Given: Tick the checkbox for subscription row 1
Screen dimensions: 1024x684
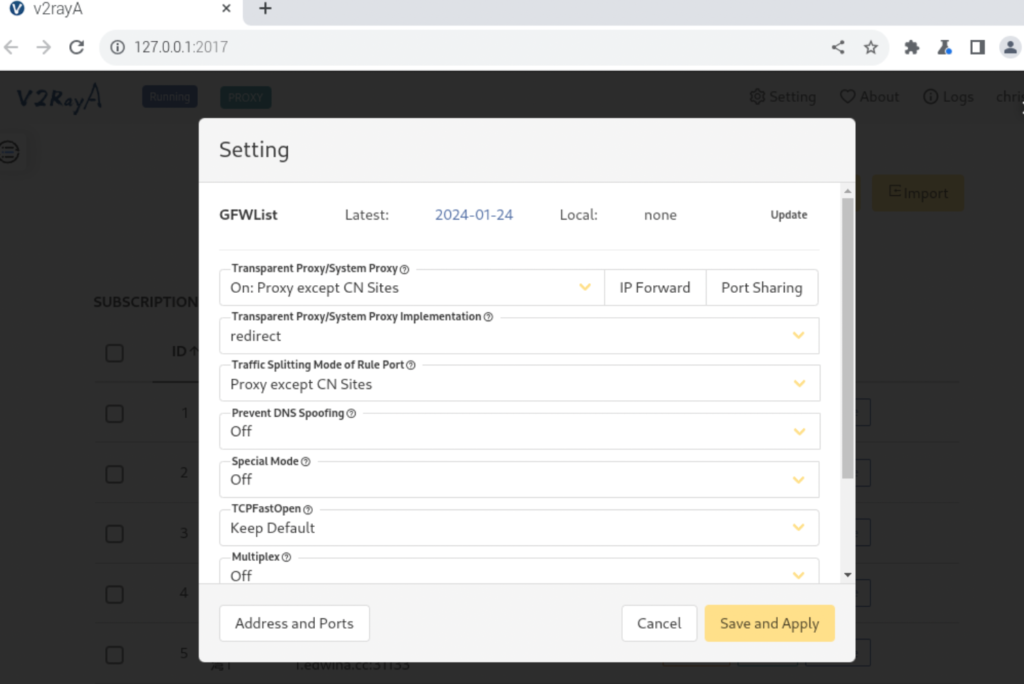Looking at the screenshot, I should (x=115, y=414).
